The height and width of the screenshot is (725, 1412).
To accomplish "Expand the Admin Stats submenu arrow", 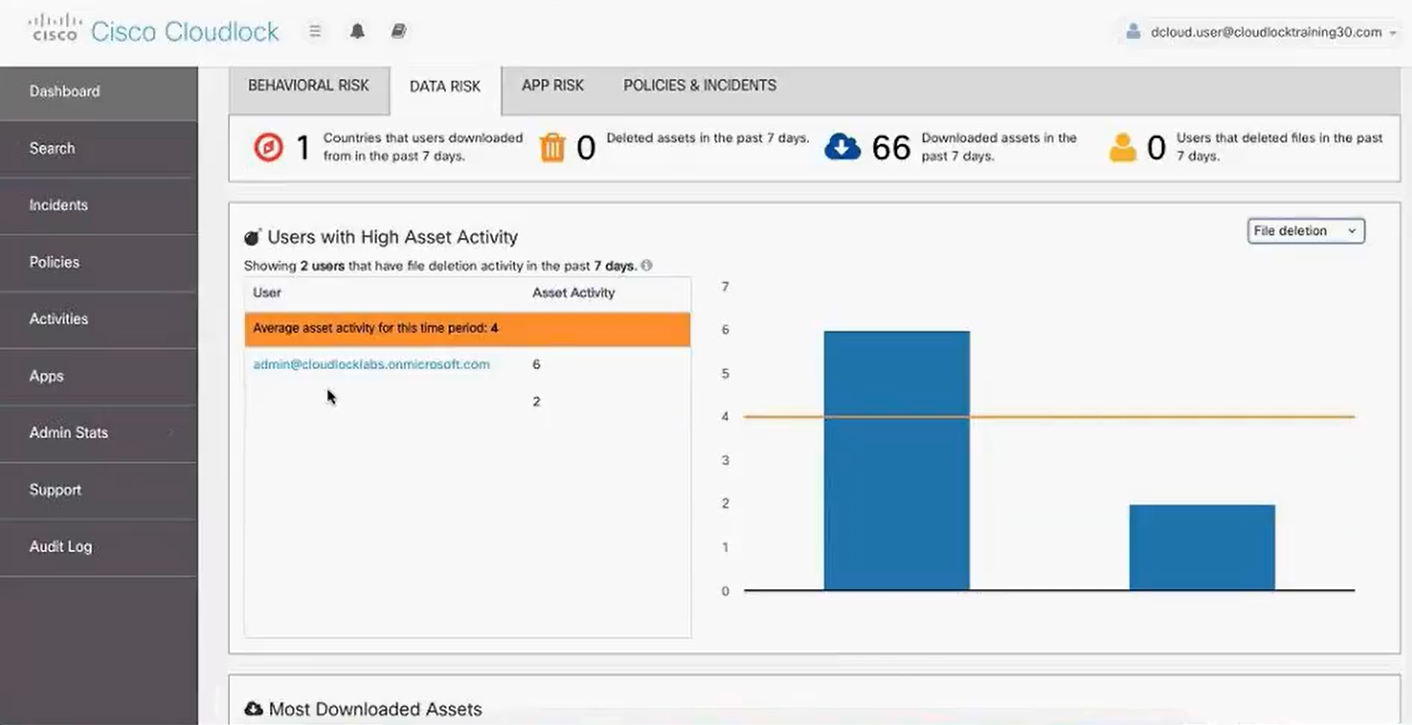I will tap(171, 433).
